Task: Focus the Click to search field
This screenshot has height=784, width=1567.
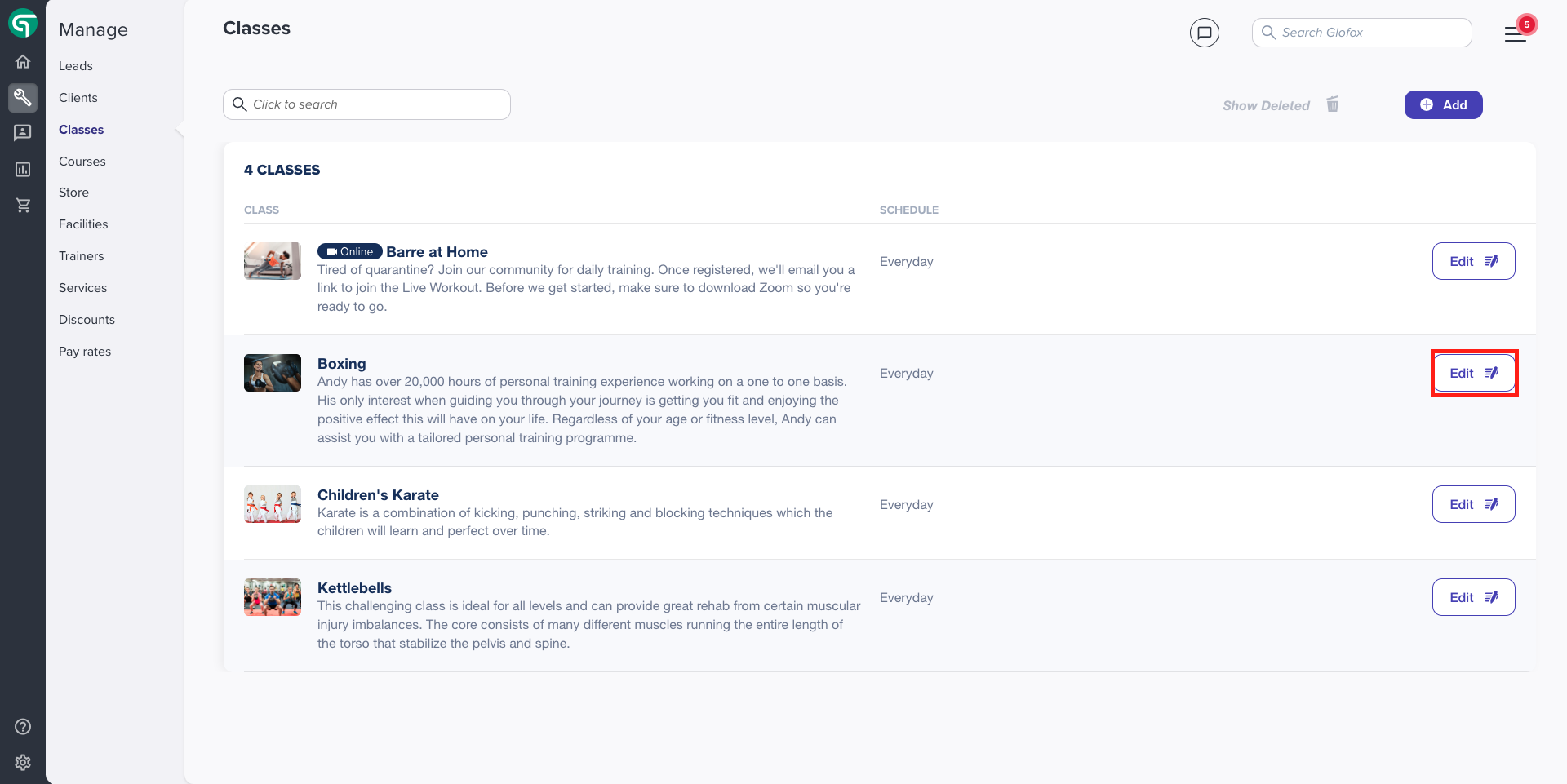Action: pyautogui.click(x=366, y=104)
